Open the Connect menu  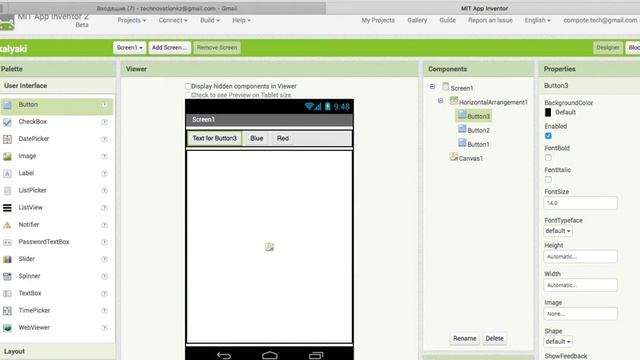click(173, 20)
